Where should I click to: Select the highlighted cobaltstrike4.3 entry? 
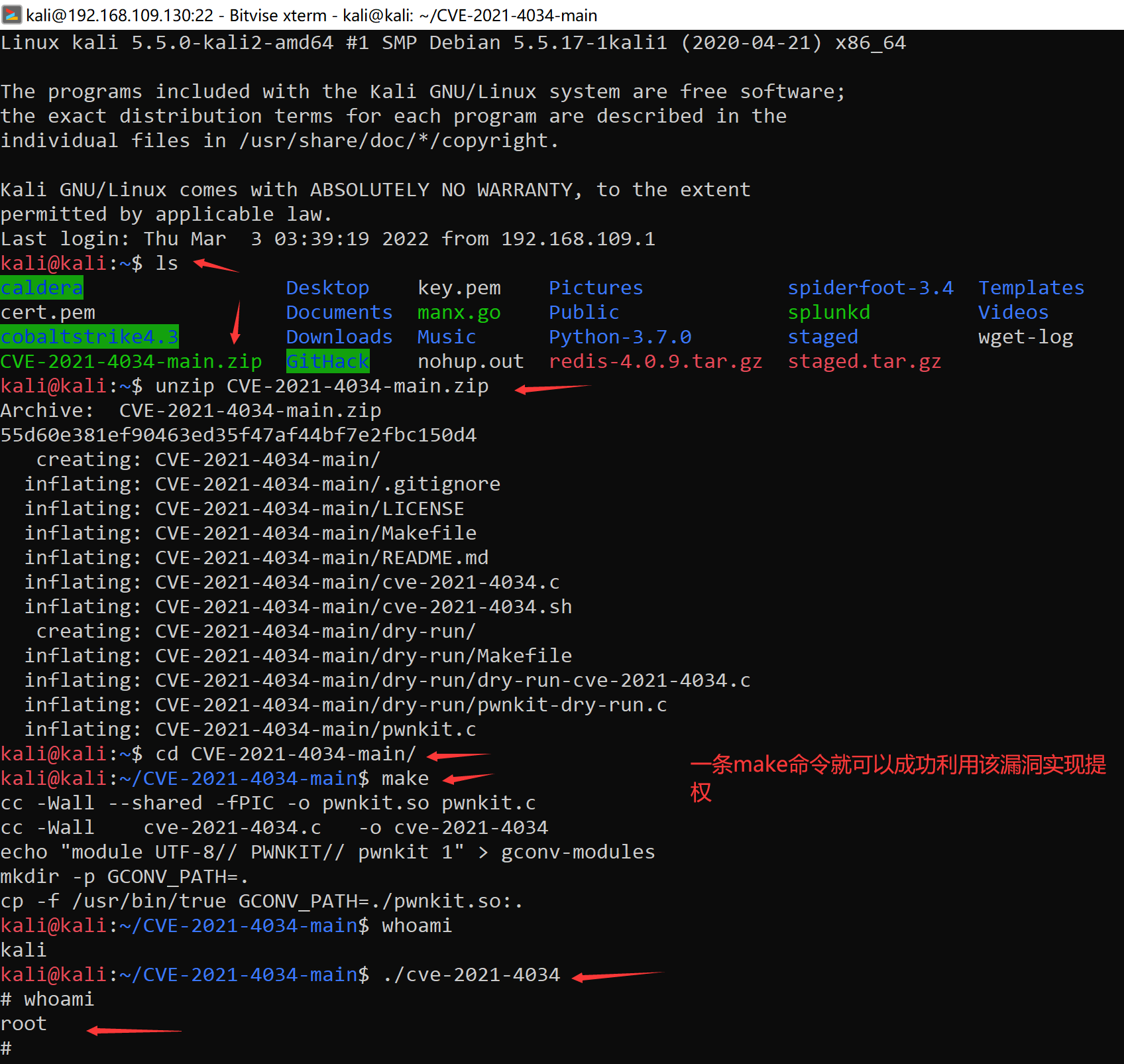89,337
